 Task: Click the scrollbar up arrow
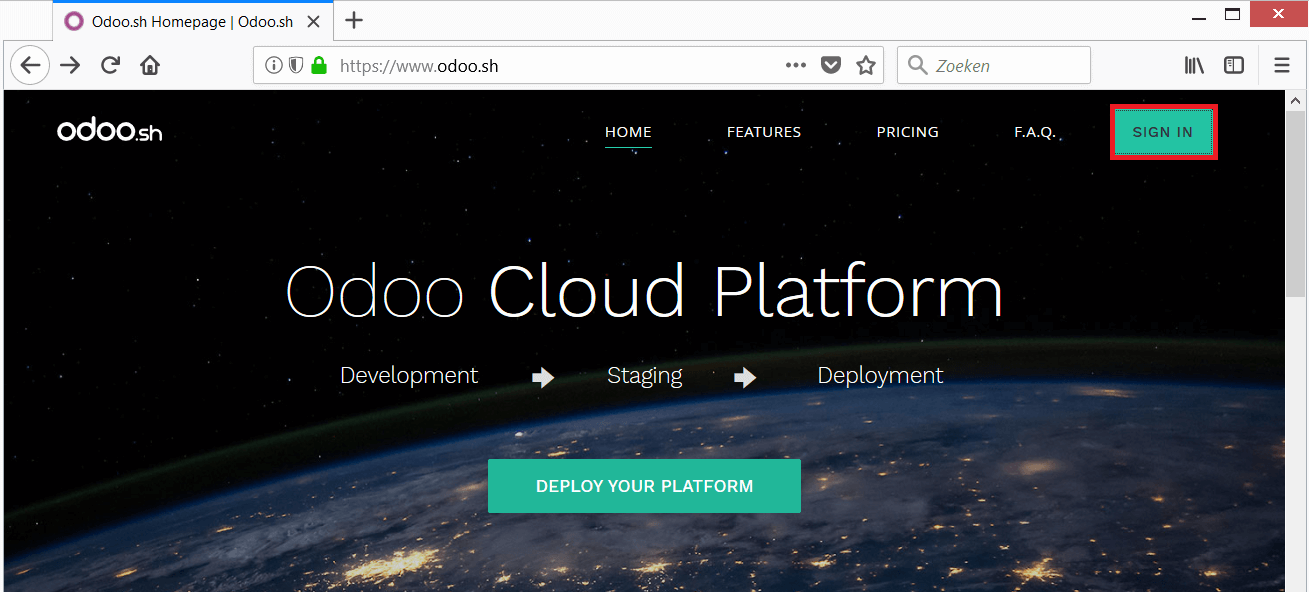pyautogui.click(x=1296, y=101)
